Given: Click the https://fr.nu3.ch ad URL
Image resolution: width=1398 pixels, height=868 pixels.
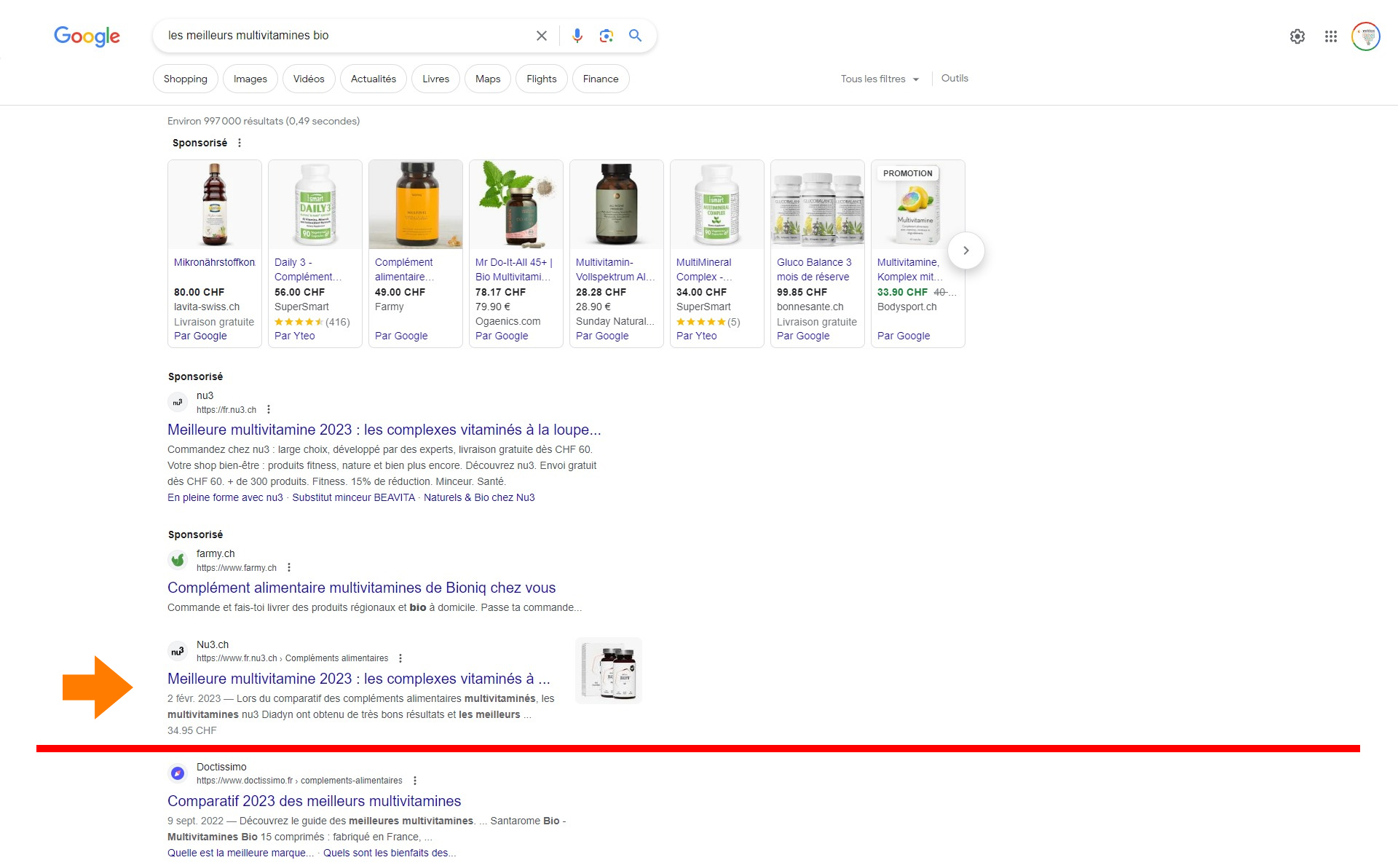Looking at the screenshot, I should 226,410.
